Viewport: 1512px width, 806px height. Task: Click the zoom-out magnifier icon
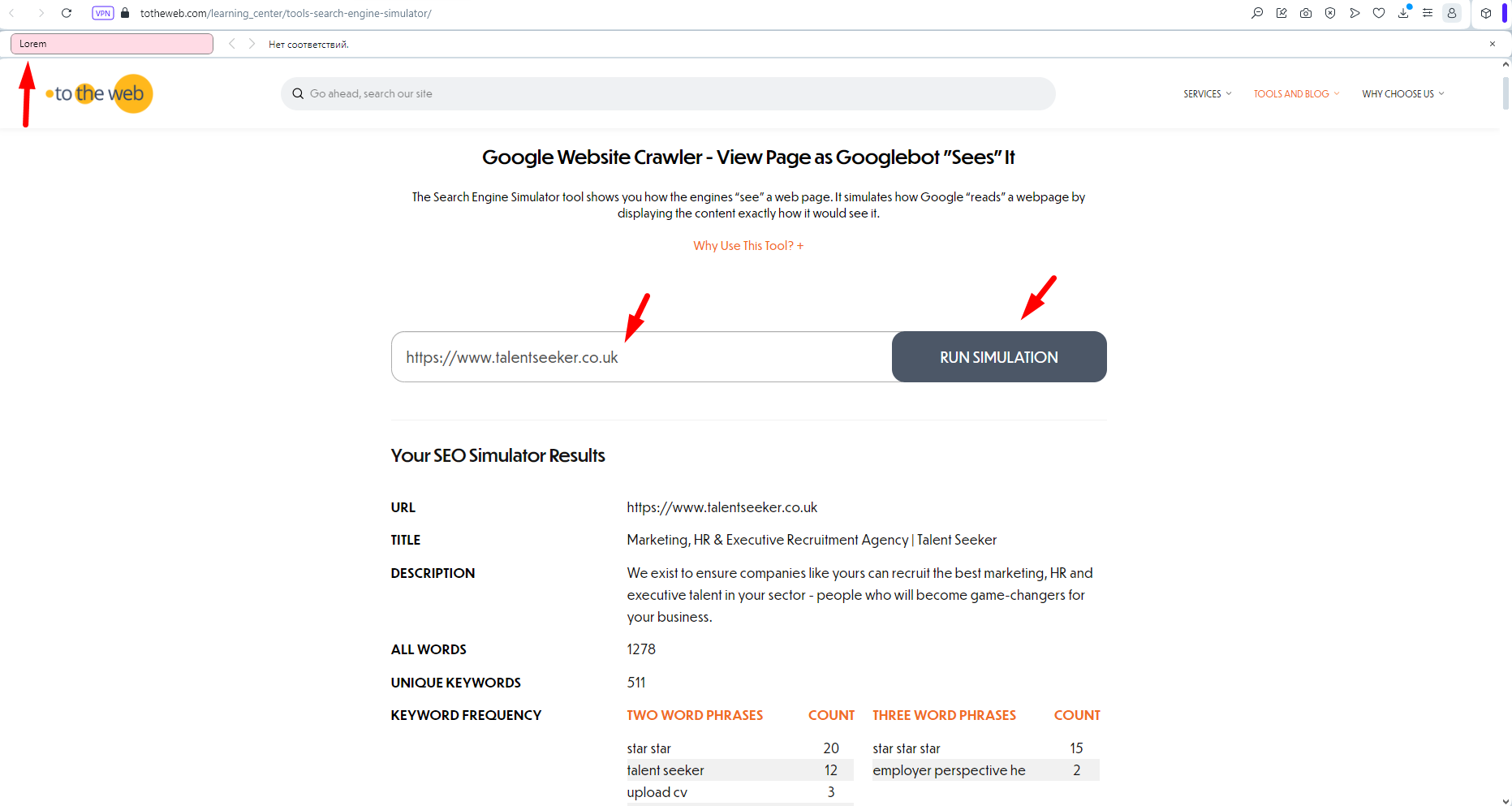click(1257, 13)
